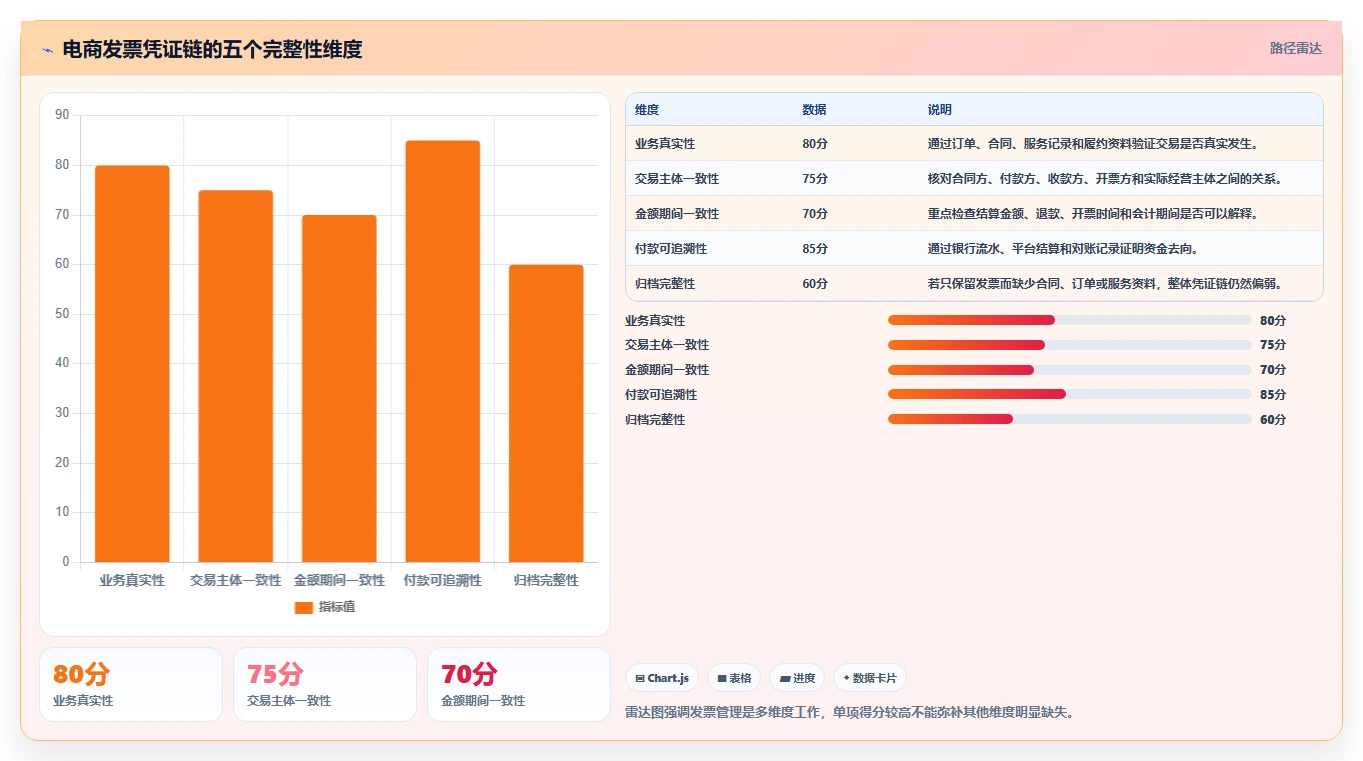Click the 归档完整性 progress bar at 60分

1070,419
